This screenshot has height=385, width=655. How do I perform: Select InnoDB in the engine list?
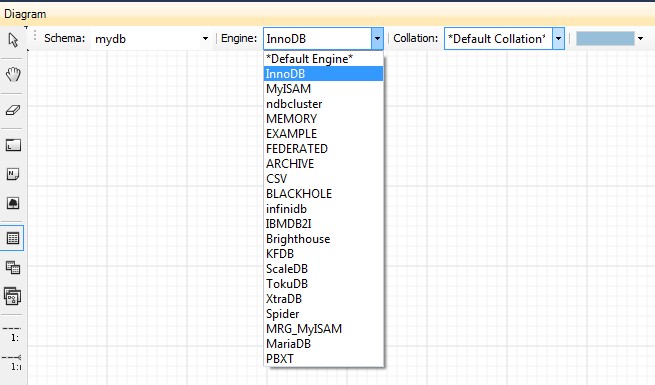[324, 74]
